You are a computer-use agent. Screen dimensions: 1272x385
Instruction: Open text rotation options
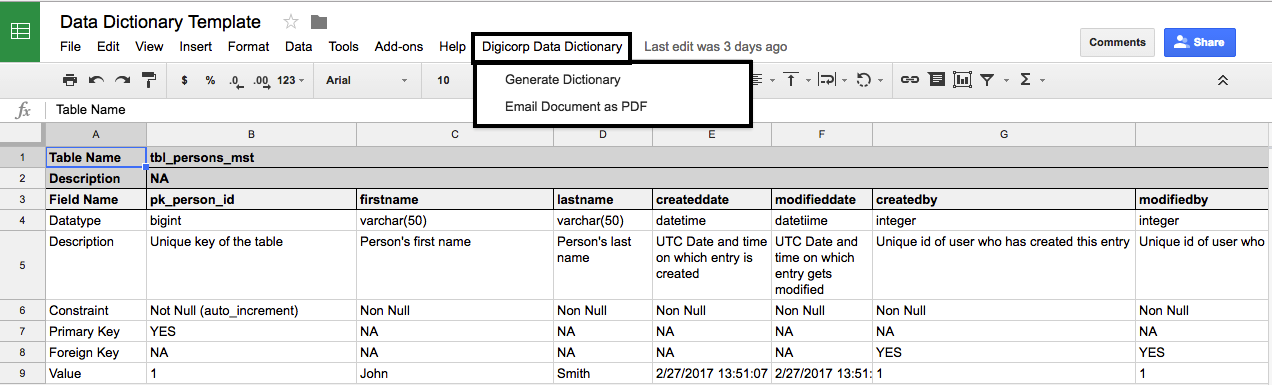pos(868,80)
